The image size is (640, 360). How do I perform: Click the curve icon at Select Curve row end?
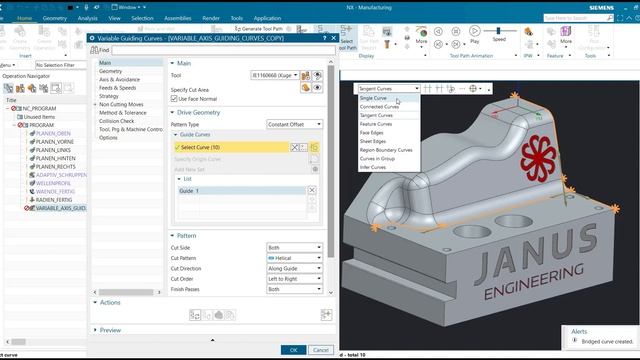(x=314, y=147)
